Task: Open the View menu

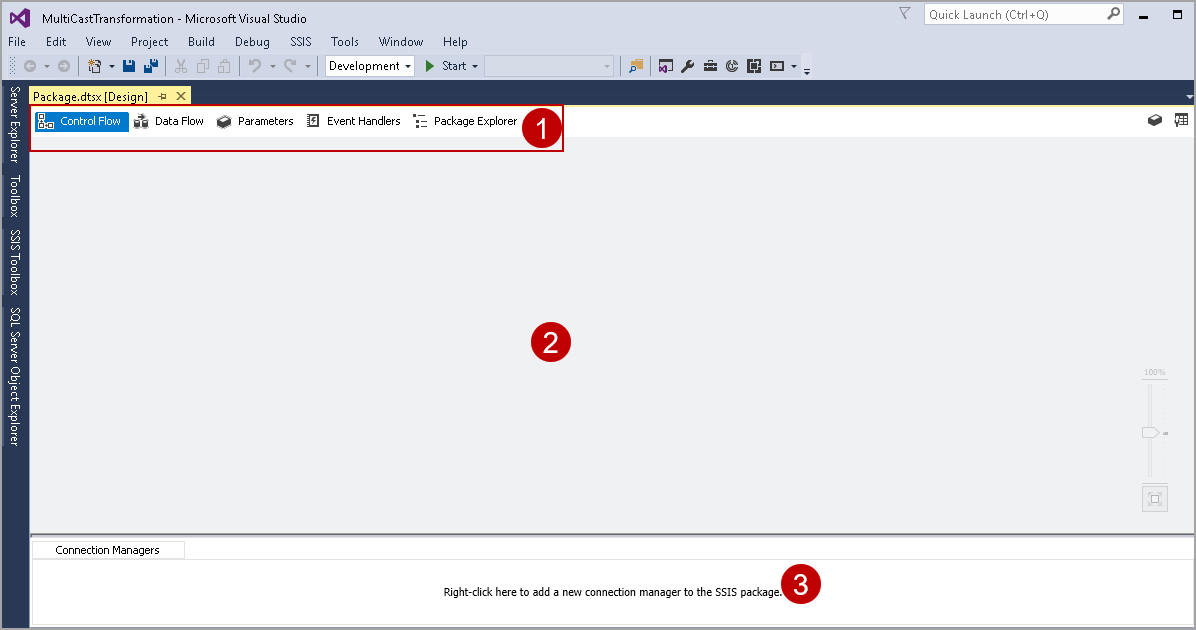Action: [x=98, y=42]
